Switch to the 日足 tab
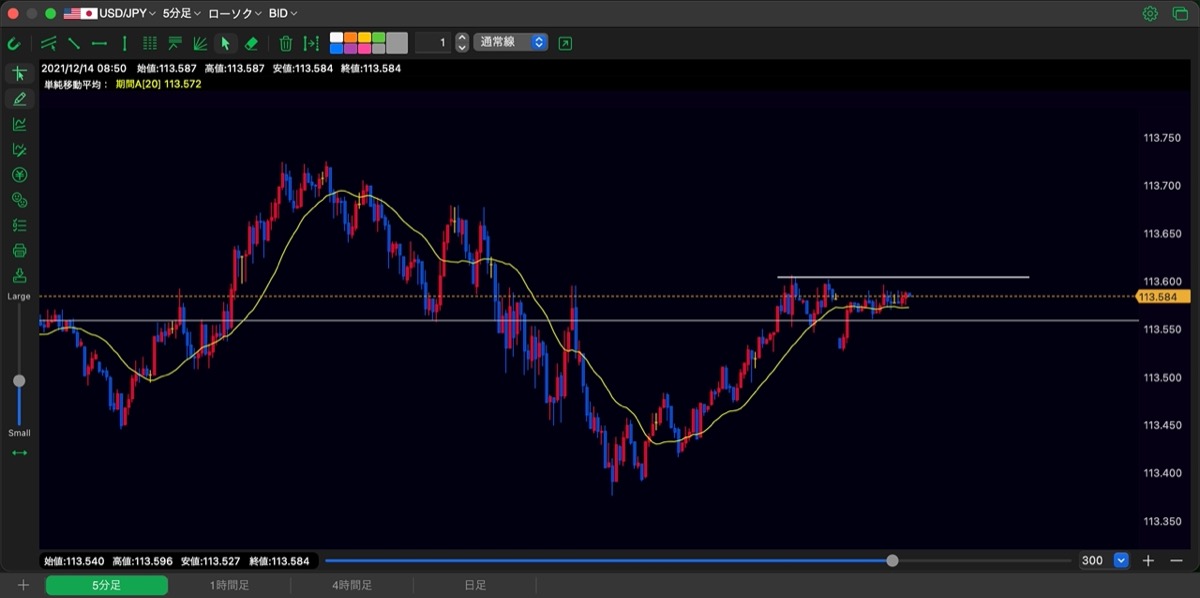Screen dimensions: 1200x598 475,585
